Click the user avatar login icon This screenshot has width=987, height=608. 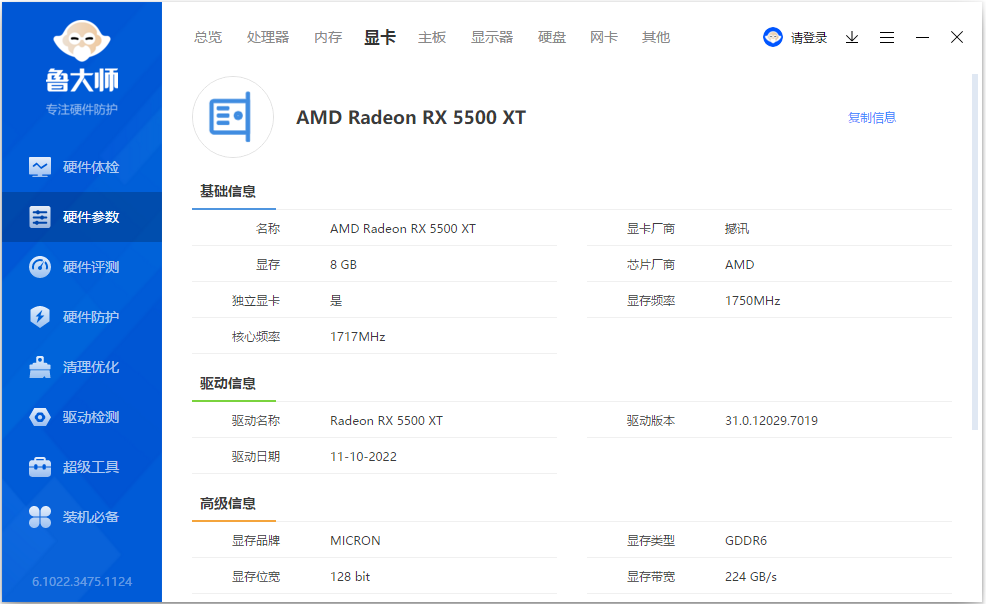[x=772, y=38]
